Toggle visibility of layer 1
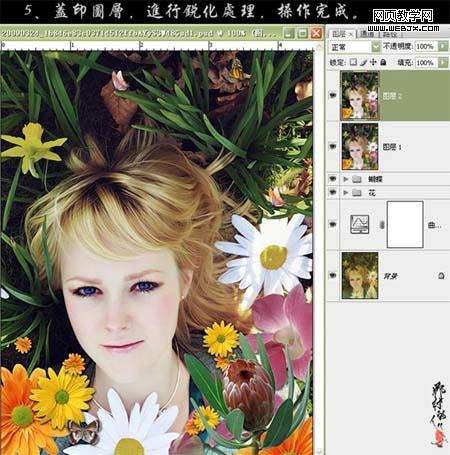Viewport: 450px width, 455px height. click(x=333, y=146)
